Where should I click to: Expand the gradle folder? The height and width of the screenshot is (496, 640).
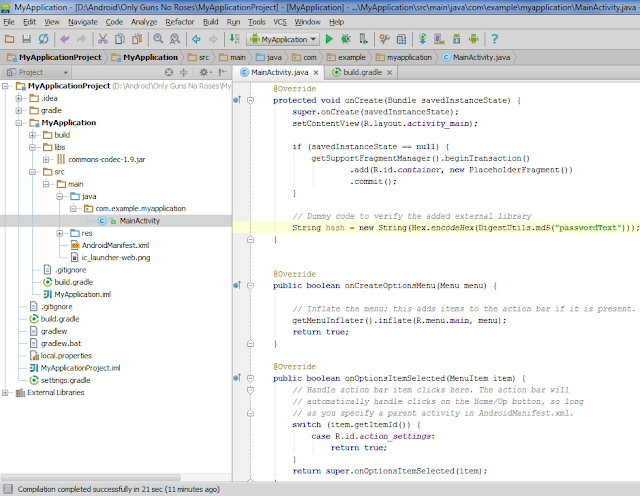pyautogui.click(x=19, y=111)
